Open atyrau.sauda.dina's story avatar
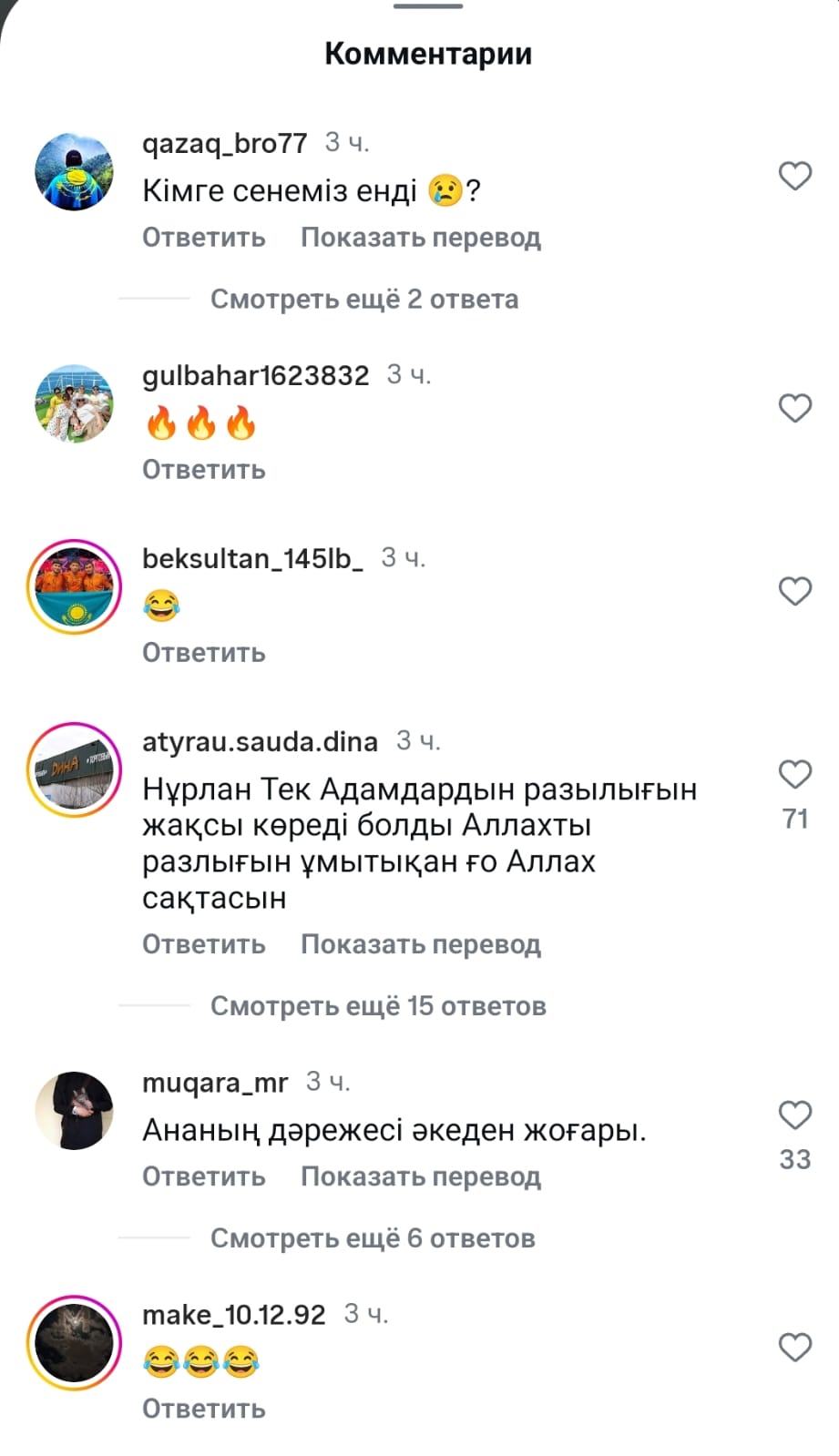This screenshot has height=1456, width=839. pos(74,770)
